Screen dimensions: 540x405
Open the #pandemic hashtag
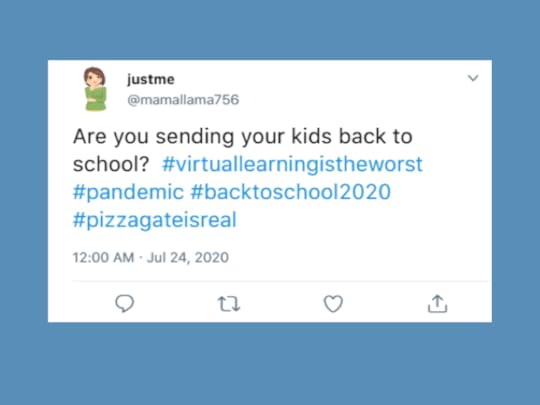point(128,192)
